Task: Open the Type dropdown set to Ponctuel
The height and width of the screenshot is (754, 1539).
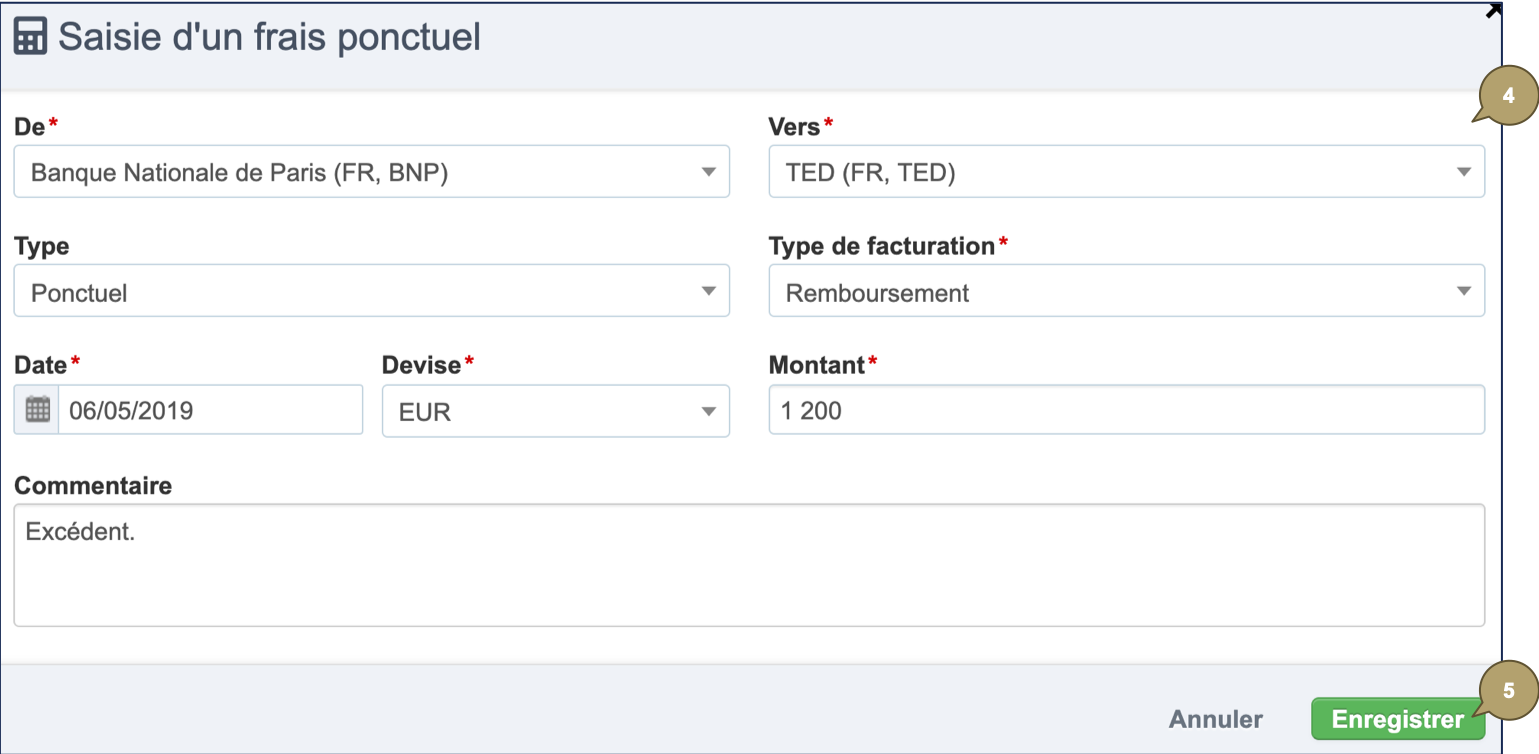Action: coord(371,292)
